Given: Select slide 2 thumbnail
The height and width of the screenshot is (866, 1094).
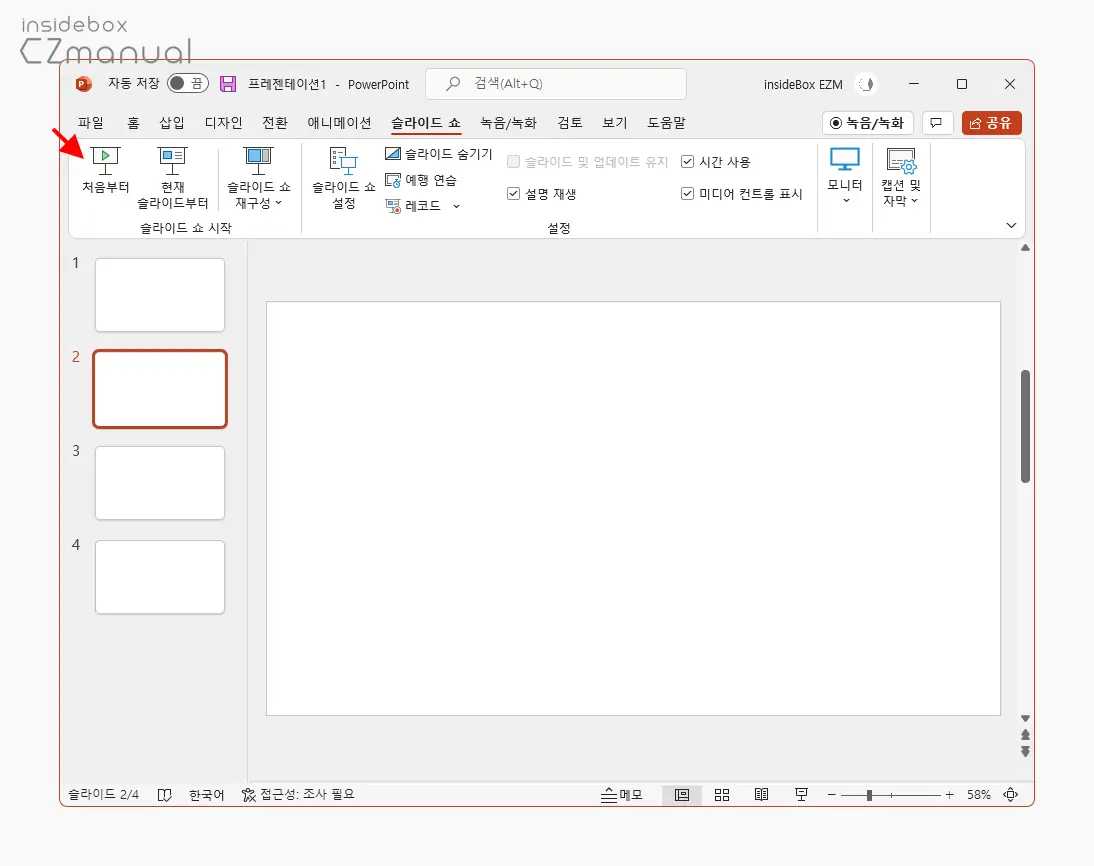Looking at the screenshot, I should pyautogui.click(x=160, y=389).
